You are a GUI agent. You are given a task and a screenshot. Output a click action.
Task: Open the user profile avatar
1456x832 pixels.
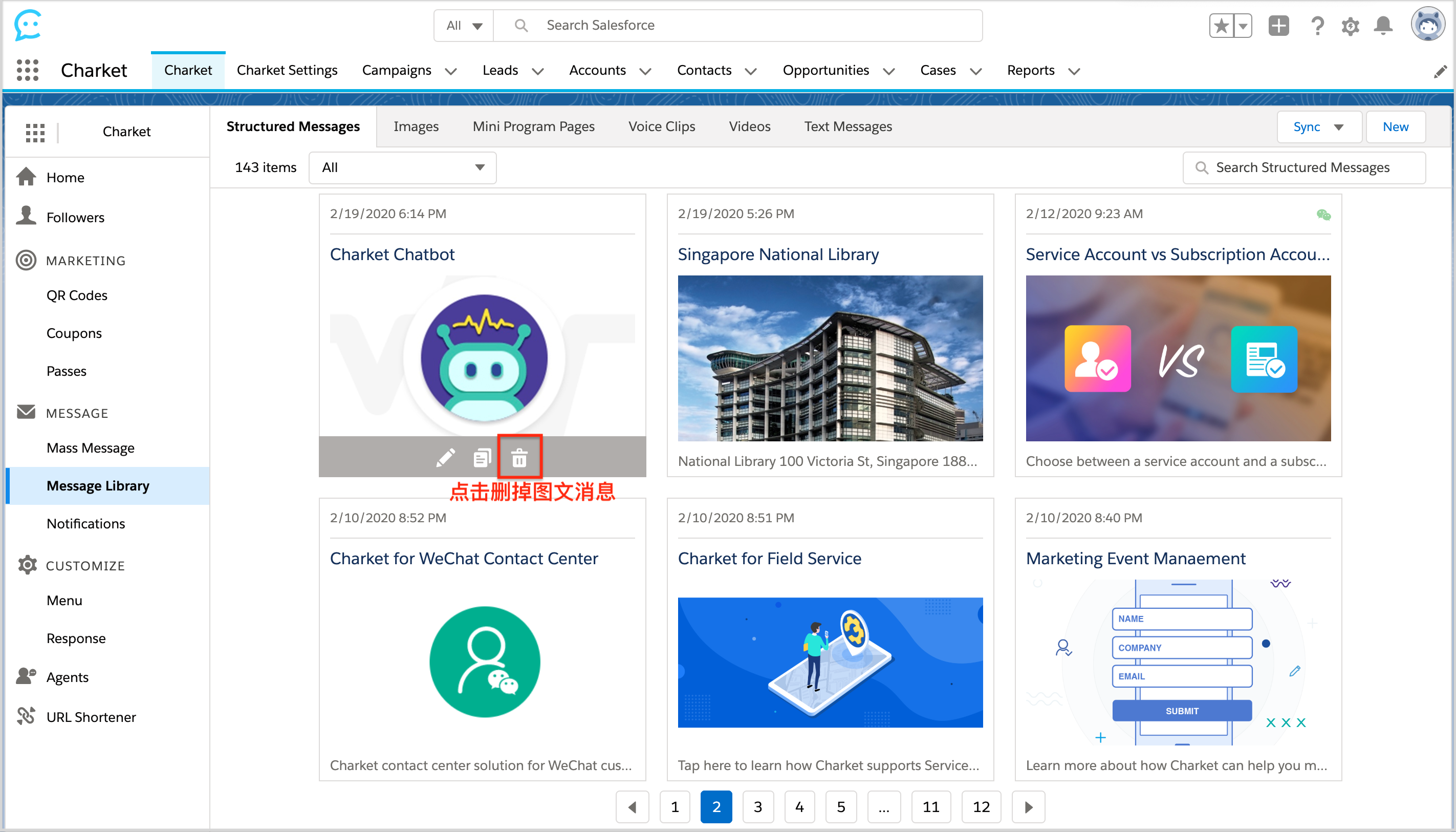coord(1427,25)
